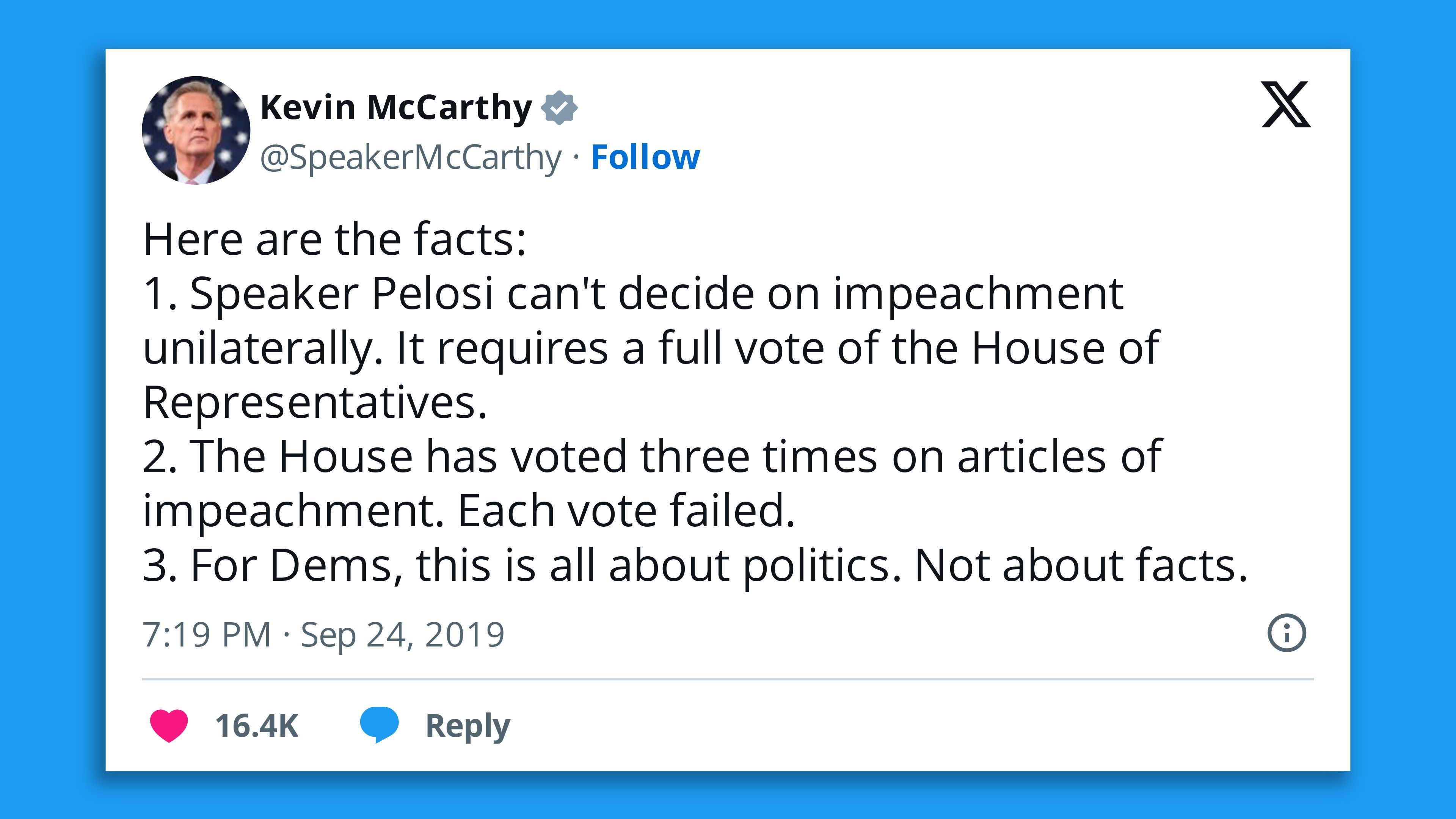This screenshot has height=819, width=1456.
Task: Click the "For Dems, this is all about politics" line
Action: tap(695, 565)
